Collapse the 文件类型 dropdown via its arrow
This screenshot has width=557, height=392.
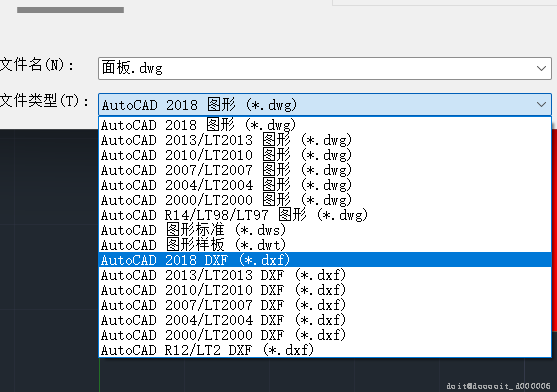(541, 104)
